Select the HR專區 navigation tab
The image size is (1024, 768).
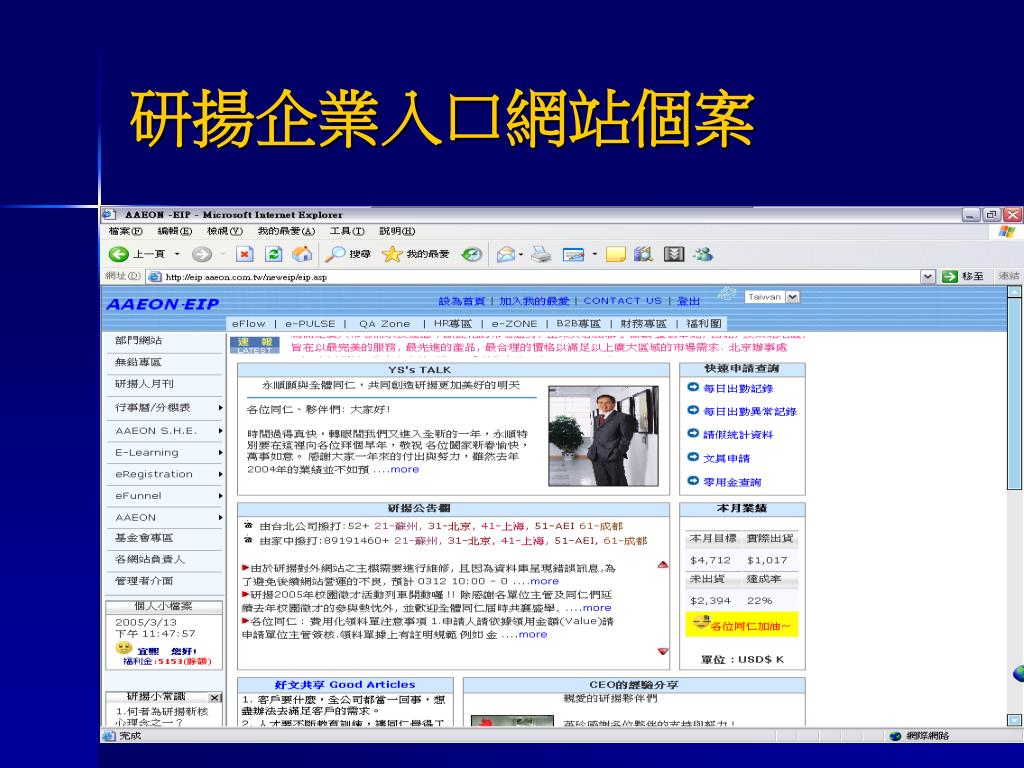(x=453, y=323)
